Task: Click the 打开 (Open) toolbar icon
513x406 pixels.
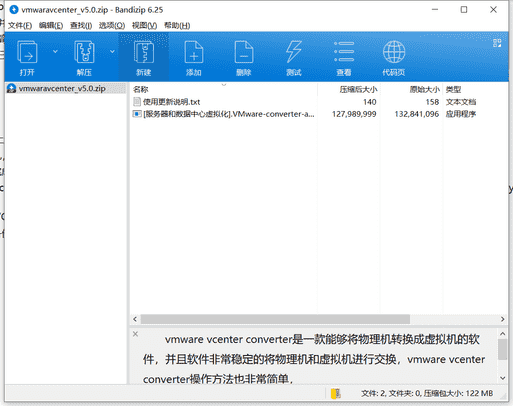Action: click(27, 52)
